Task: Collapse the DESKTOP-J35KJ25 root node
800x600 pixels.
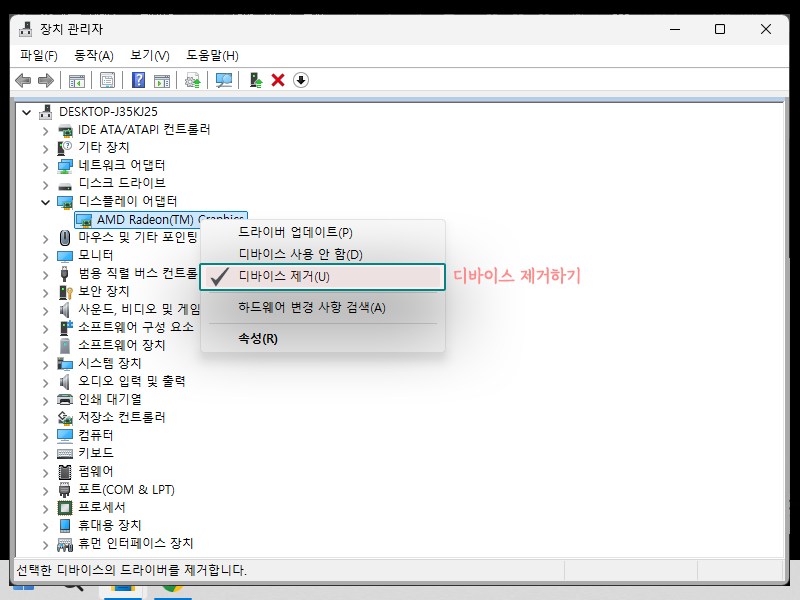Action: (27, 111)
